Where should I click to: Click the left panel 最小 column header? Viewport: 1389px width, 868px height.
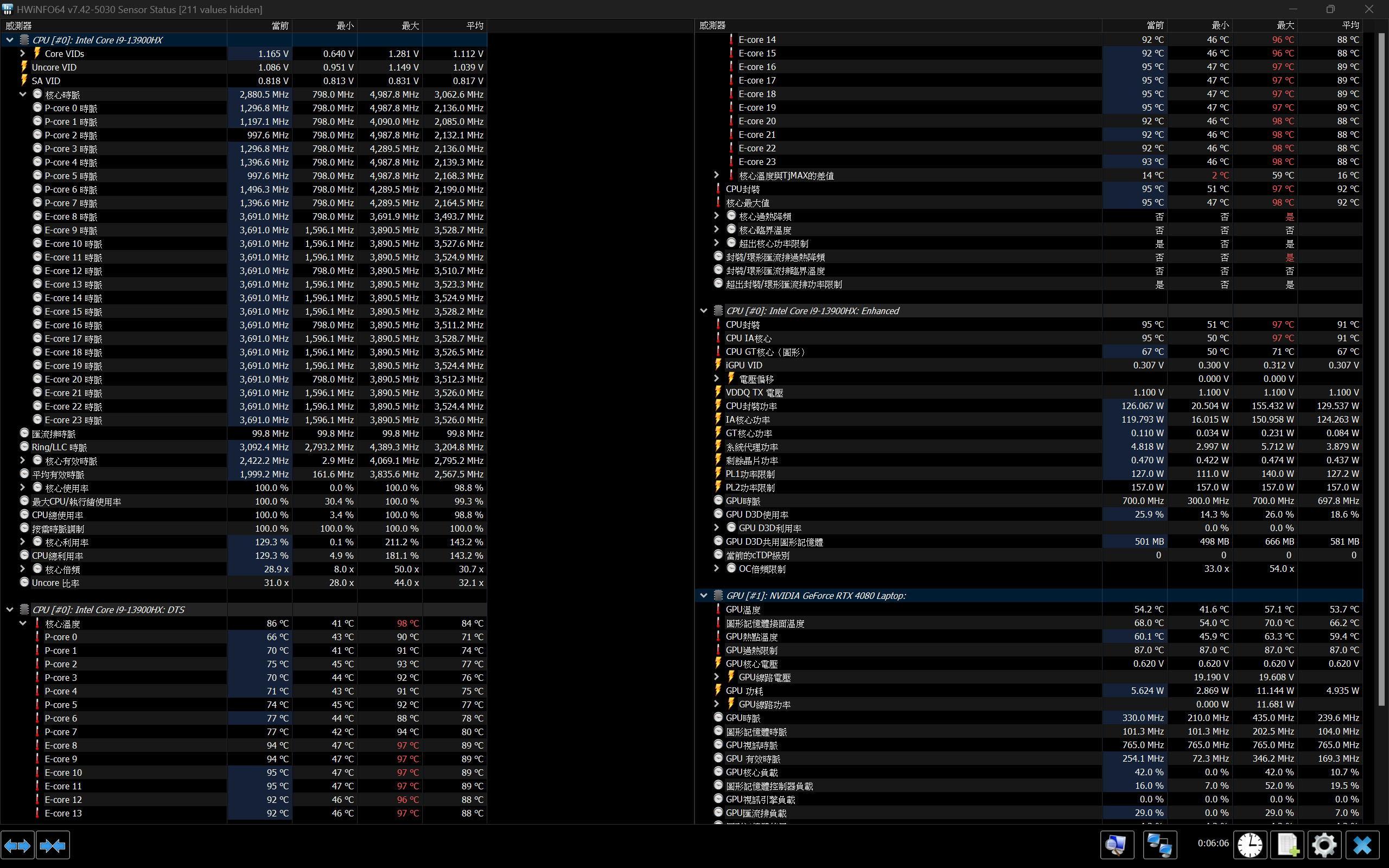click(x=325, y=26)
